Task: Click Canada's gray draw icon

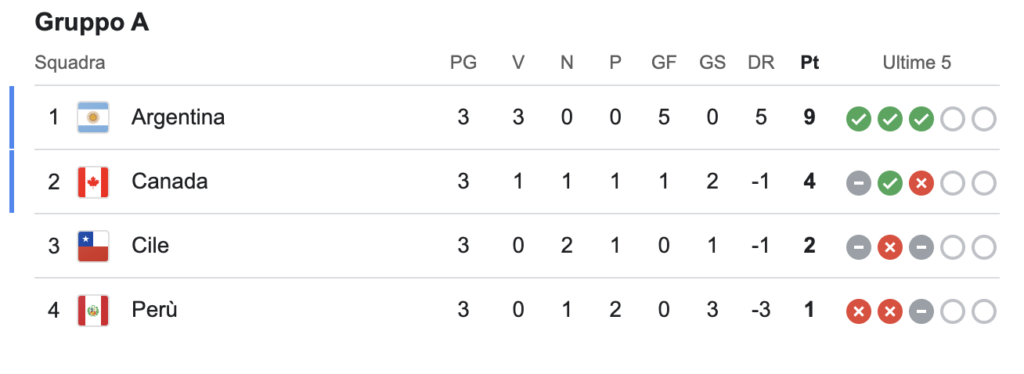Action: tap(859, 184)
